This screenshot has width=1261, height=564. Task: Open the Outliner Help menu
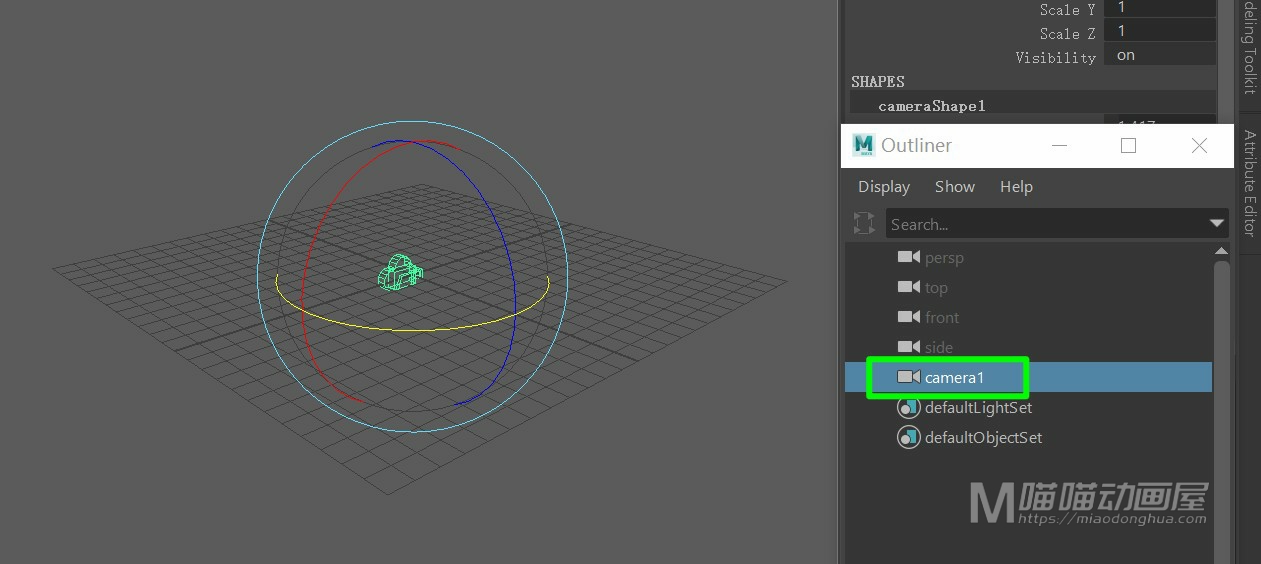tap(1016, 187)
